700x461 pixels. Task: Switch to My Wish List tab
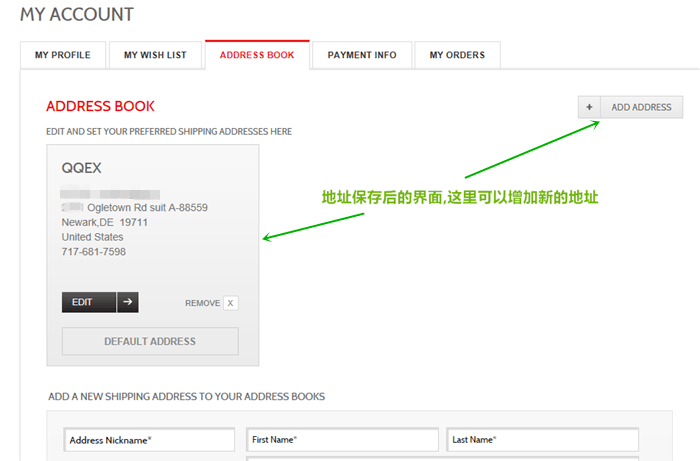point(155,55)
